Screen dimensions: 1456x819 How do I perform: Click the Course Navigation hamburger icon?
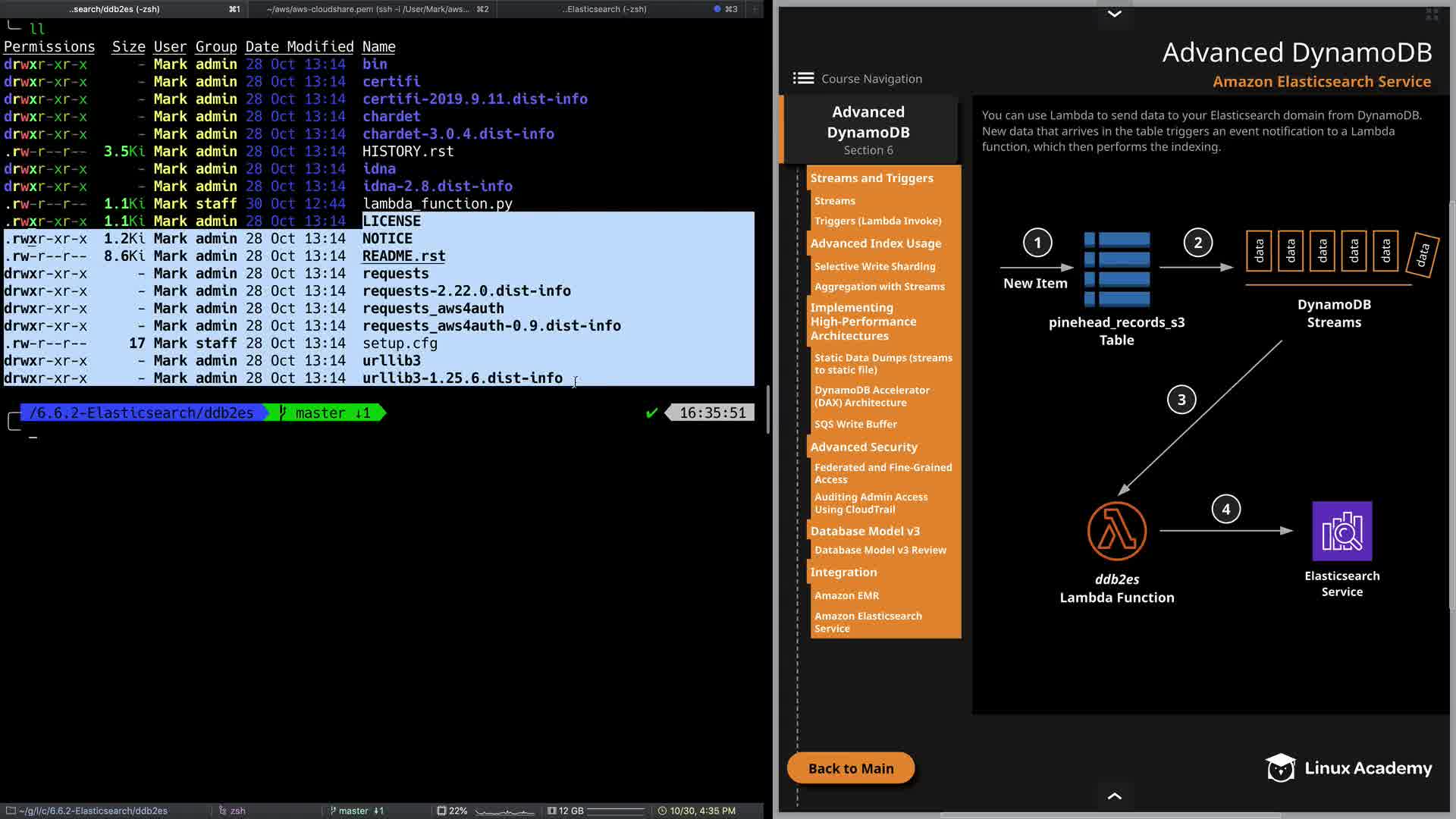(x=803, y=78)
